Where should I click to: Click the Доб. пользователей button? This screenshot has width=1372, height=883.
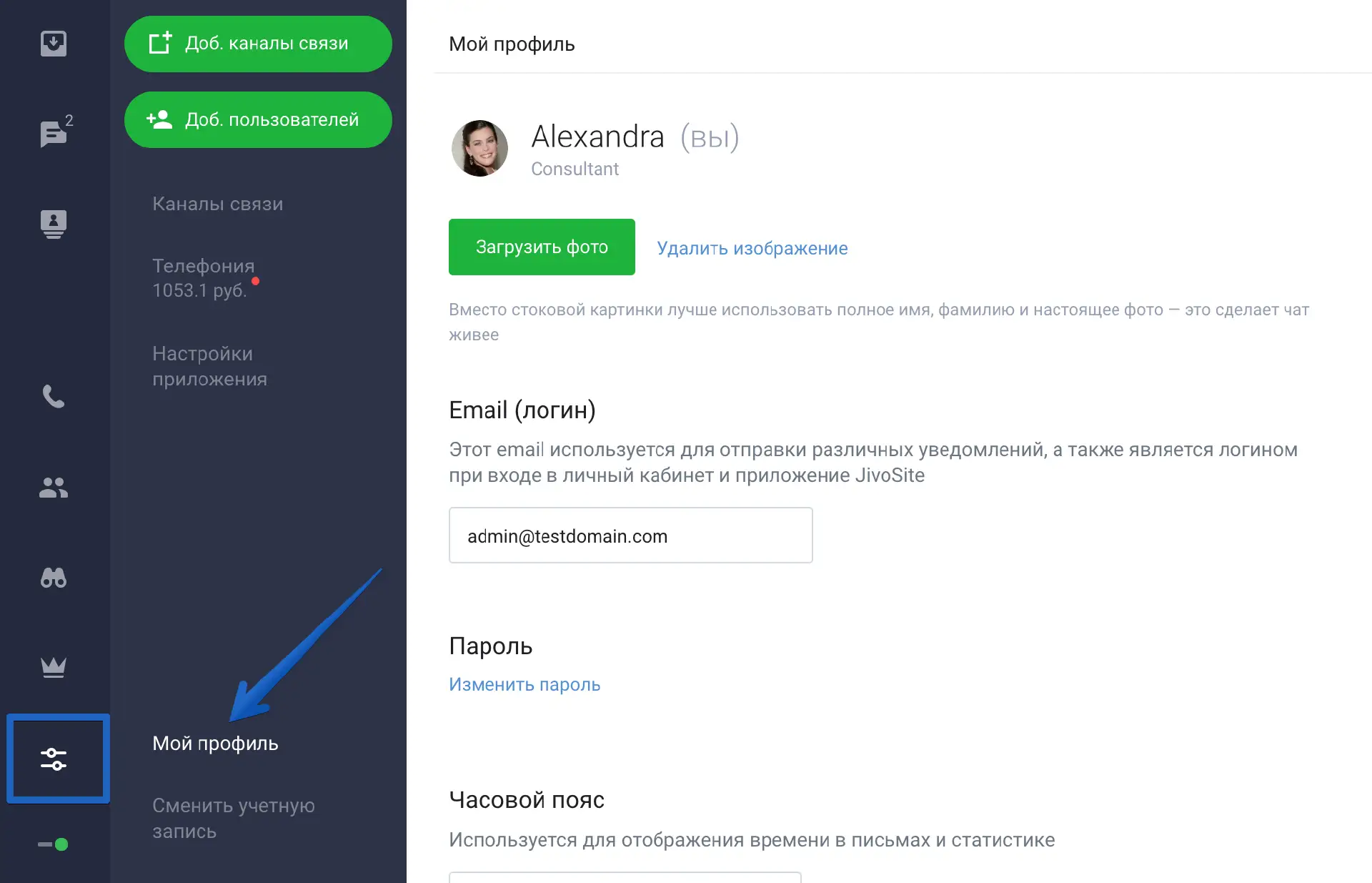point(258,119)
